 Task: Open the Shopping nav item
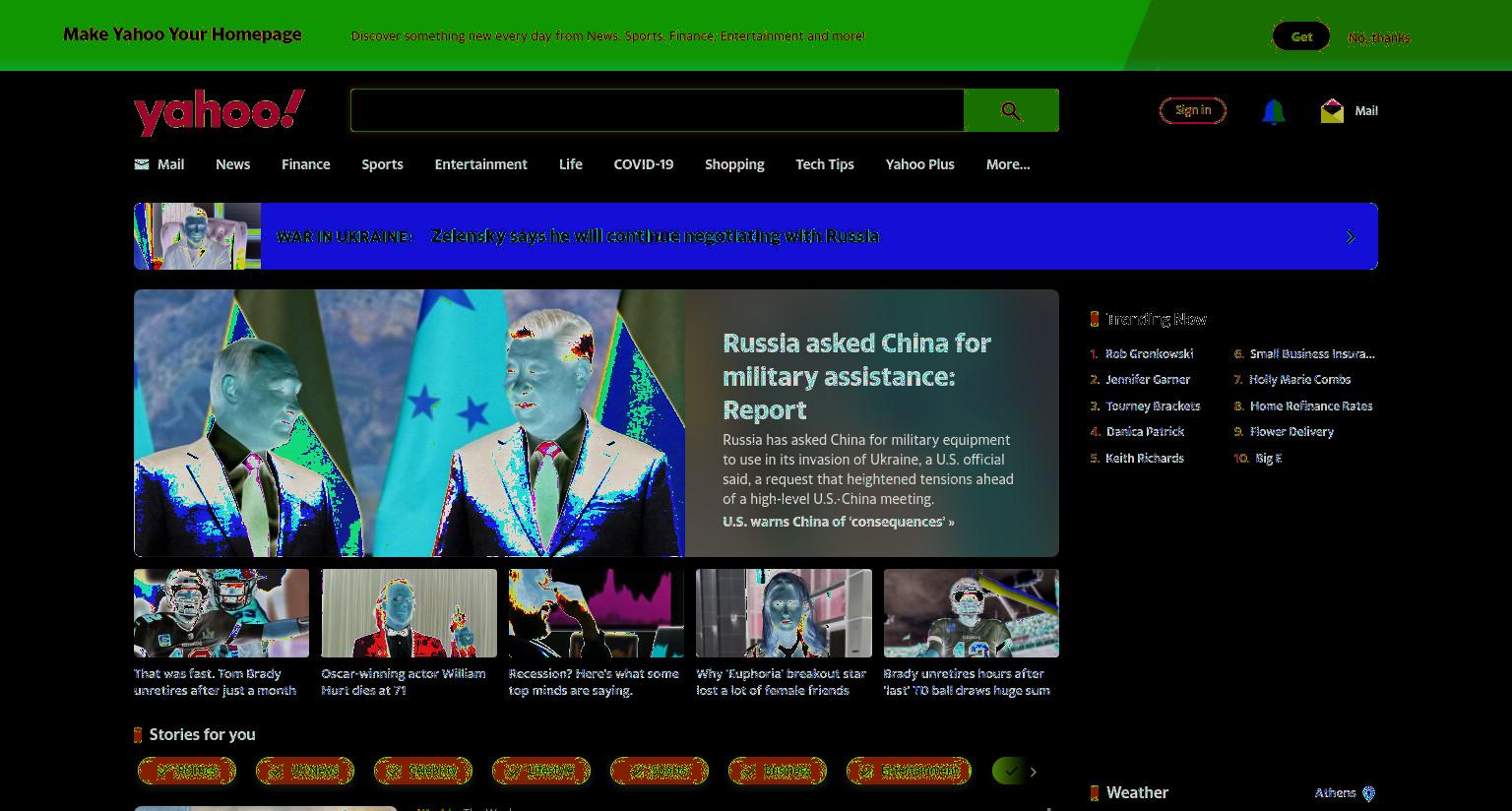pos(734,164)
